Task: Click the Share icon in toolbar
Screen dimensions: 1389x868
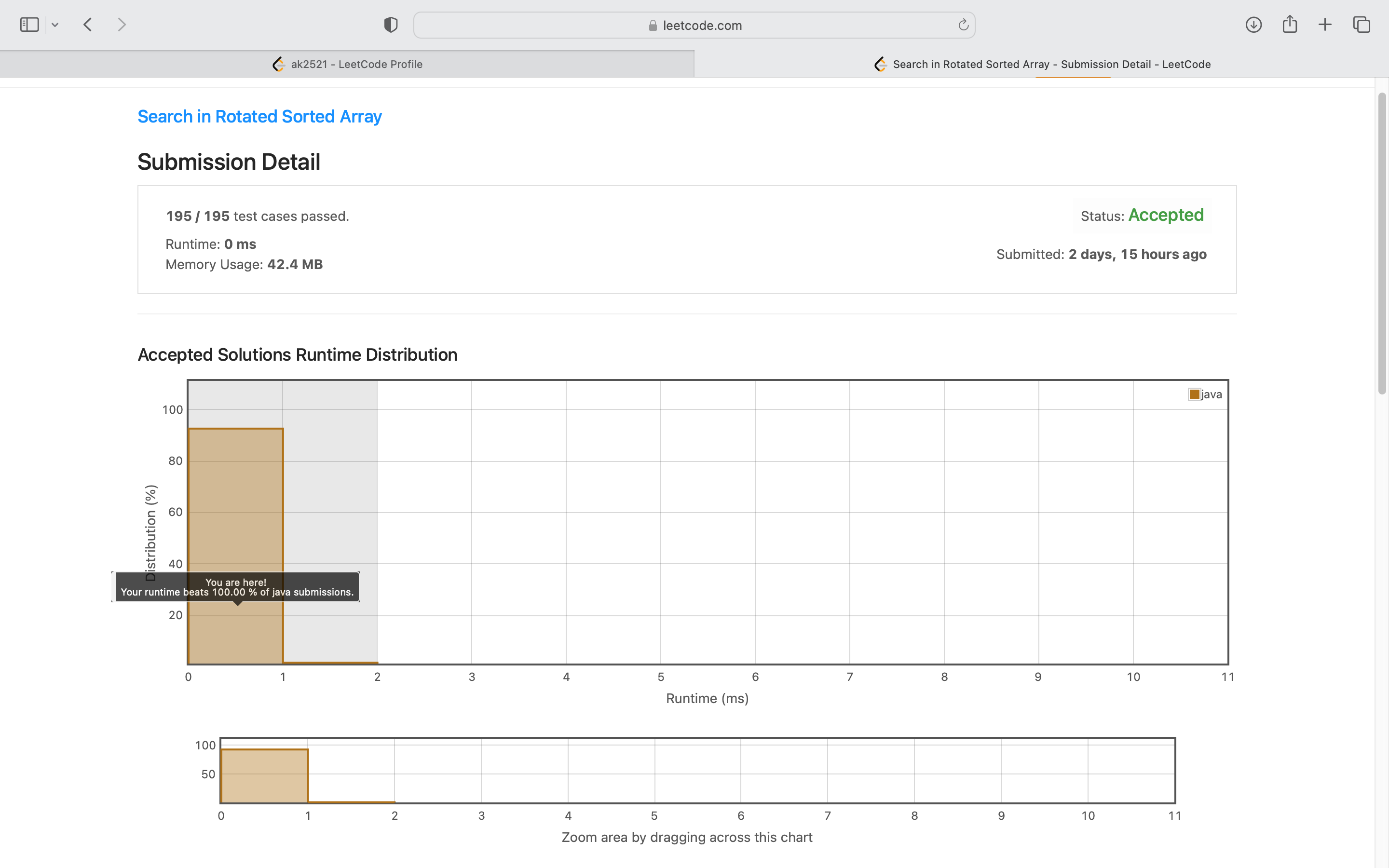Action: pos(1290,25)
